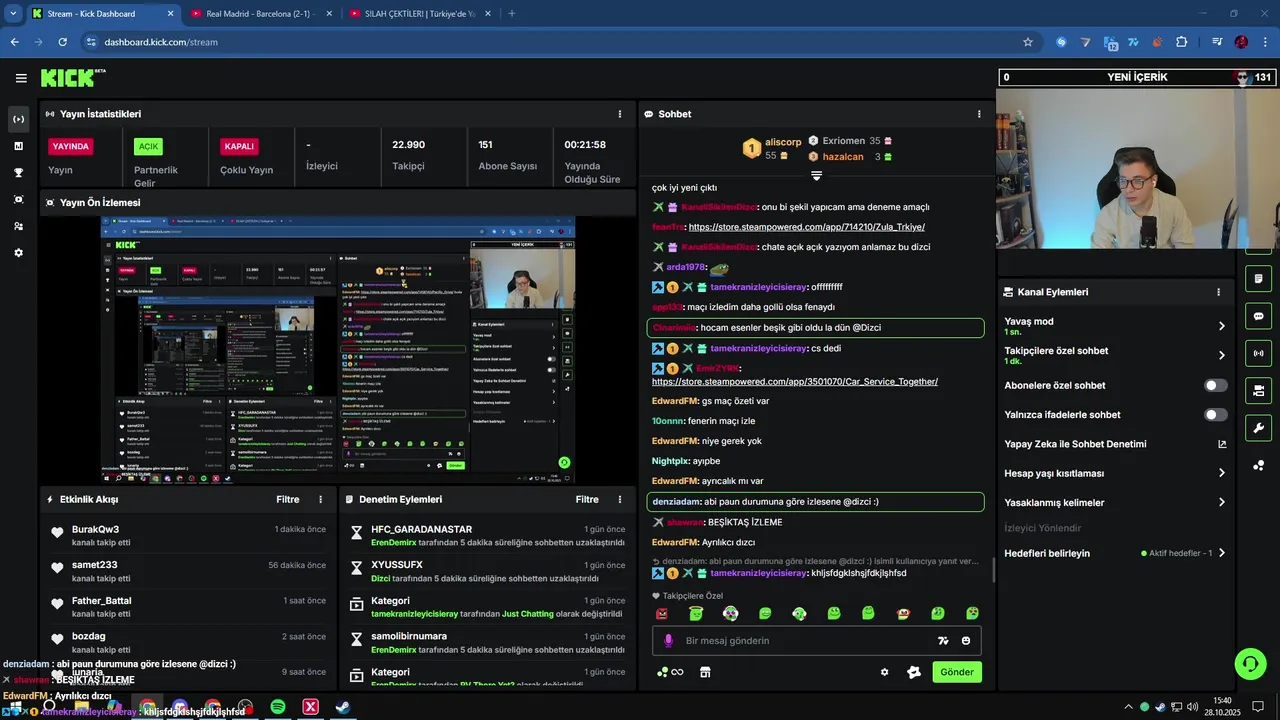Open Spotify from the taskbar
1280x720 pixels.
point(278,707)
